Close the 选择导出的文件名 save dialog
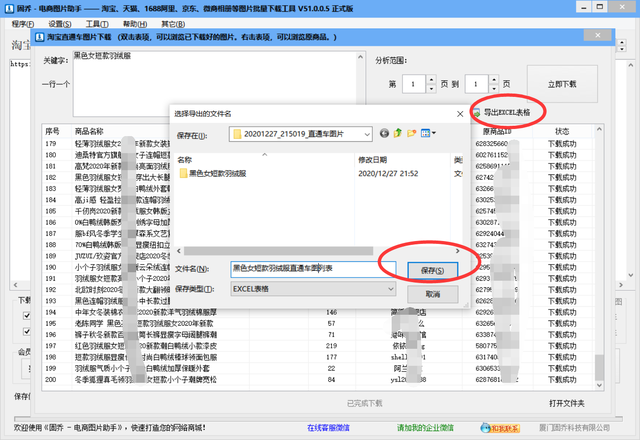The image size is (640, 440). (460, 114)
